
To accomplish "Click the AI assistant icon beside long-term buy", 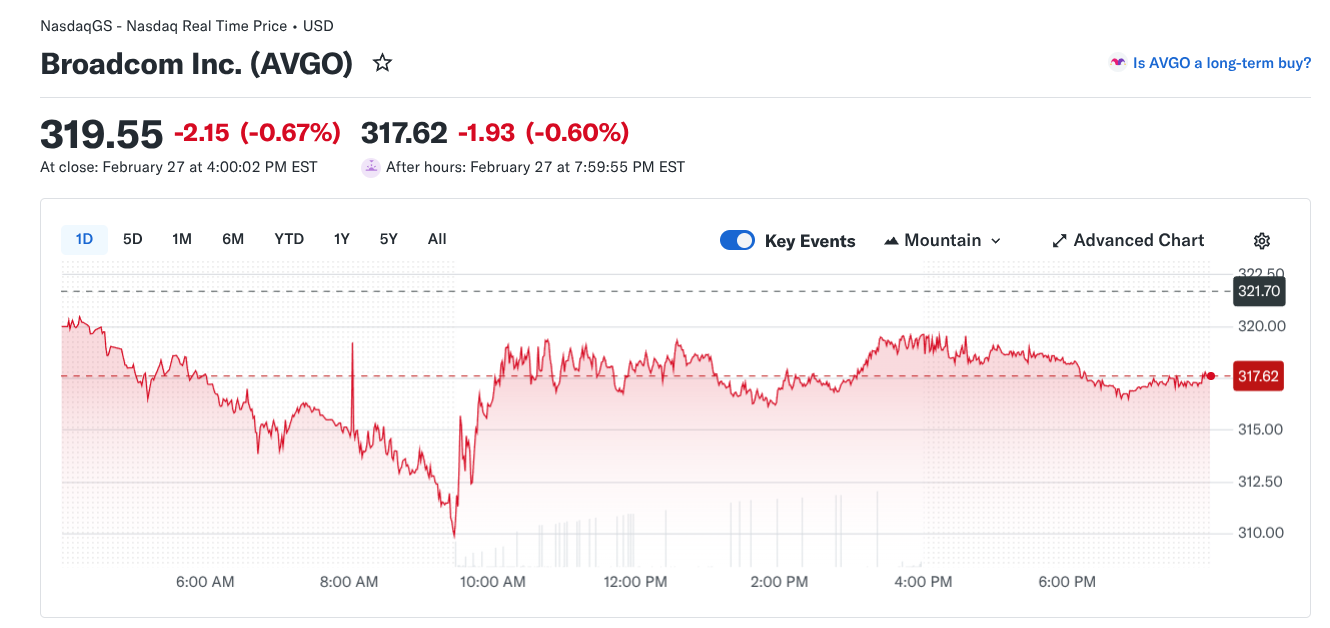I will pos(1118,63).
